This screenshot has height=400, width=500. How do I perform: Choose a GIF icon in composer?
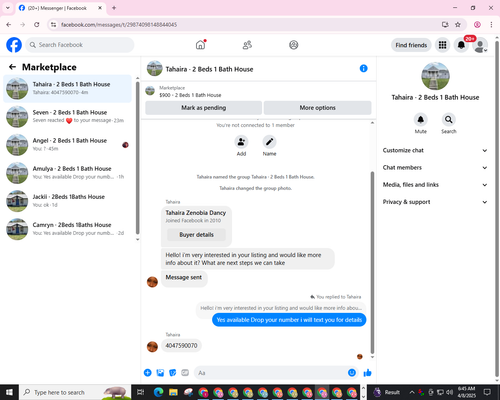pos(185,373)
